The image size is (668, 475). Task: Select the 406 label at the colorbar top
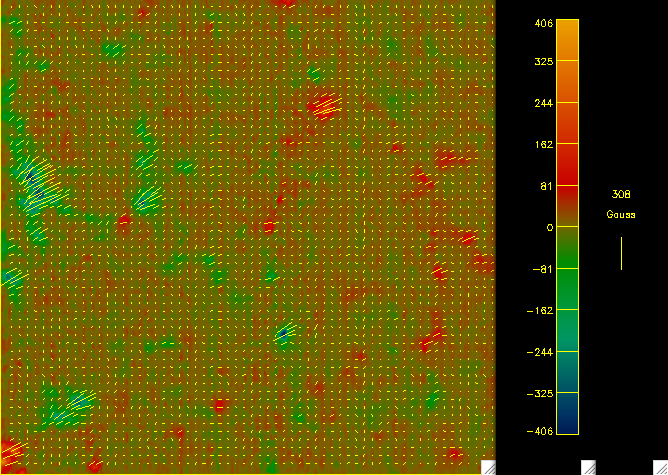click(x=544, y=23)
